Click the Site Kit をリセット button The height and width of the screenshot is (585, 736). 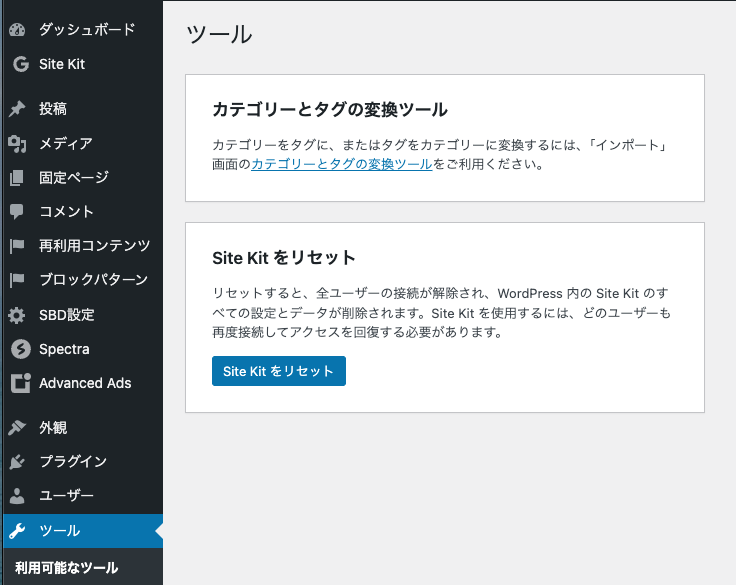coord(279,371)
